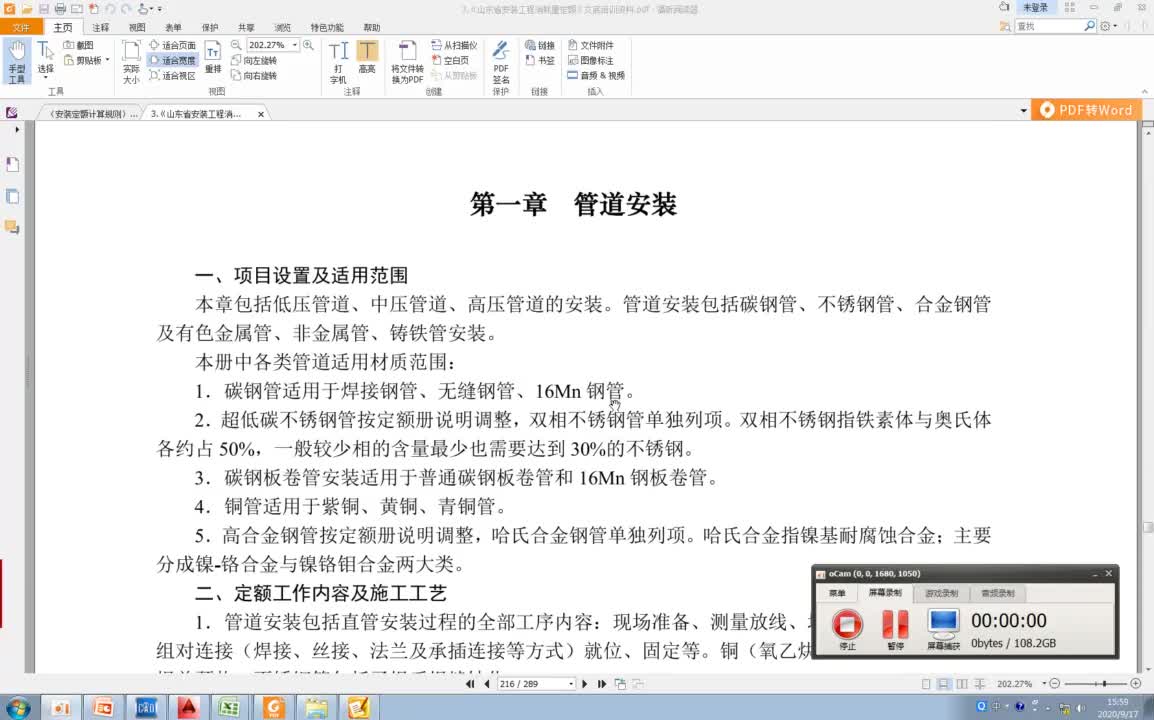Viewport: 1154px width, 720px height.
Task: Rotate view right (向右旋转)
Action: (x=254, y=76)
